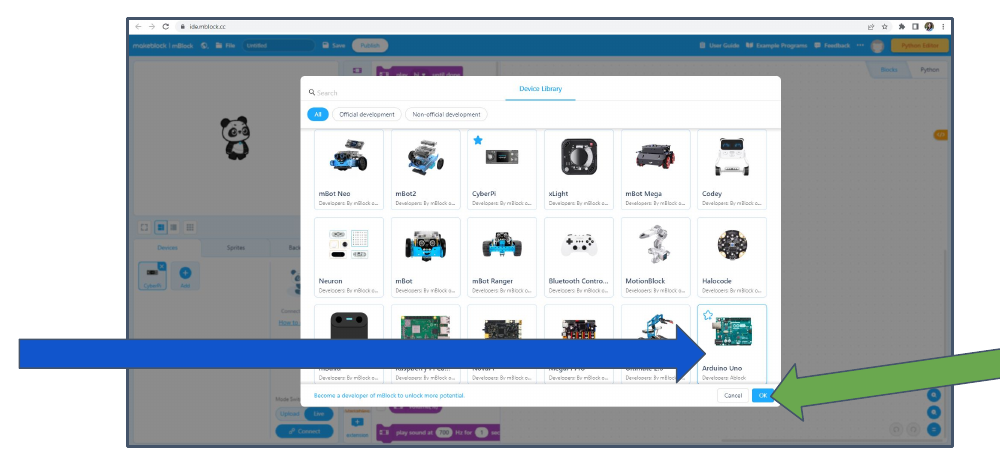Select the mBot Neo device card
This screenshot has height=460, width=1000.
coord(349,170)
